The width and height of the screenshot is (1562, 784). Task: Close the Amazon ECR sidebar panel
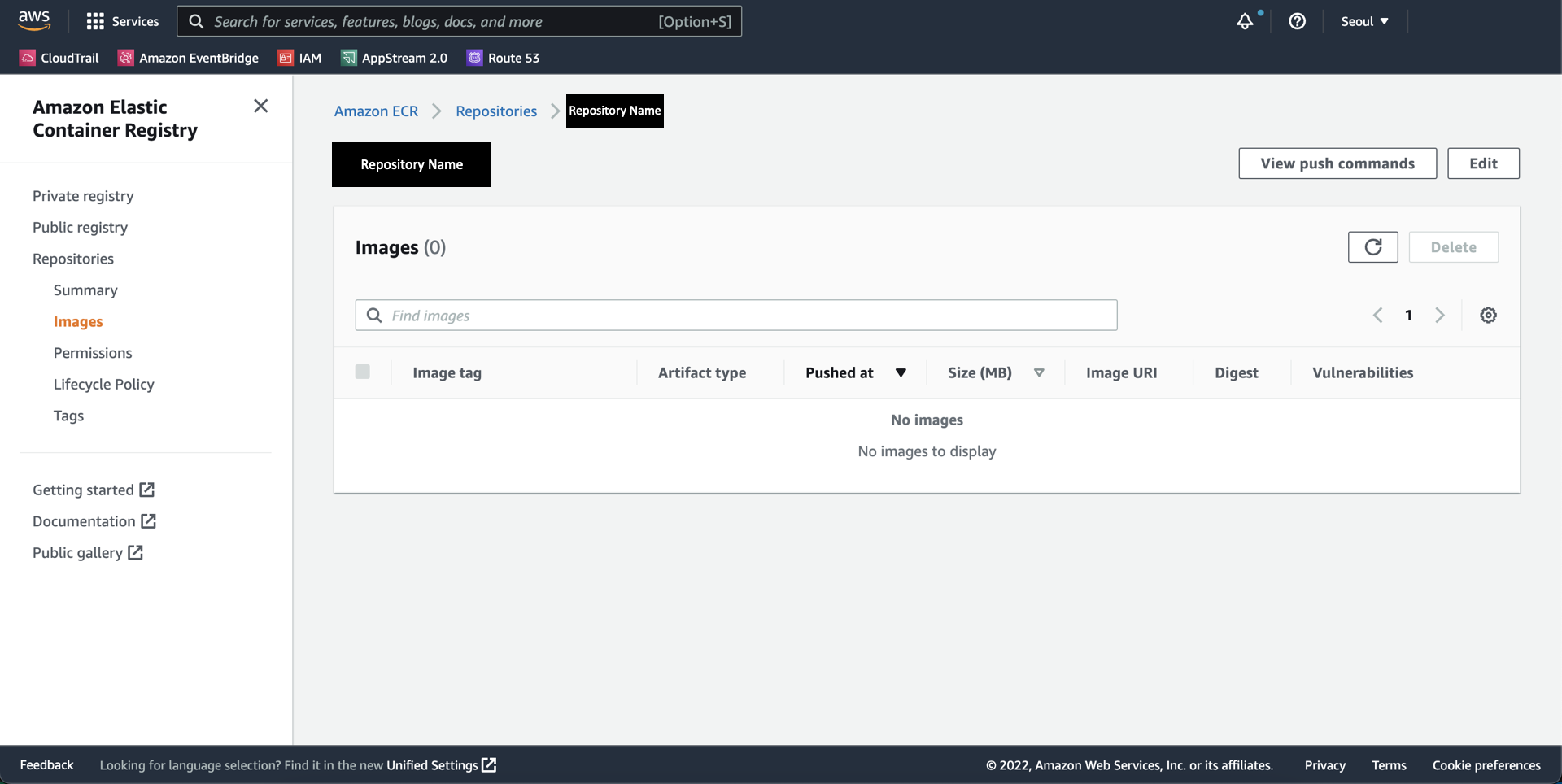[x=260, y=107]
